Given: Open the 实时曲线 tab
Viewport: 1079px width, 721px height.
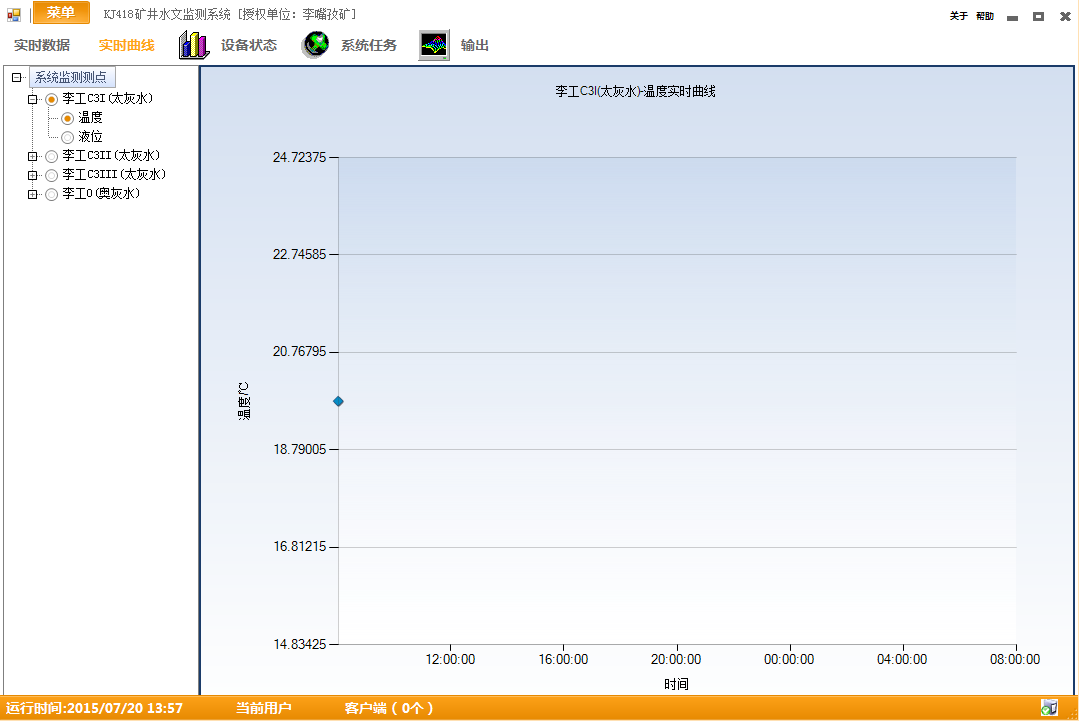Looking at the screenshot, I should [x=127, y=45].
